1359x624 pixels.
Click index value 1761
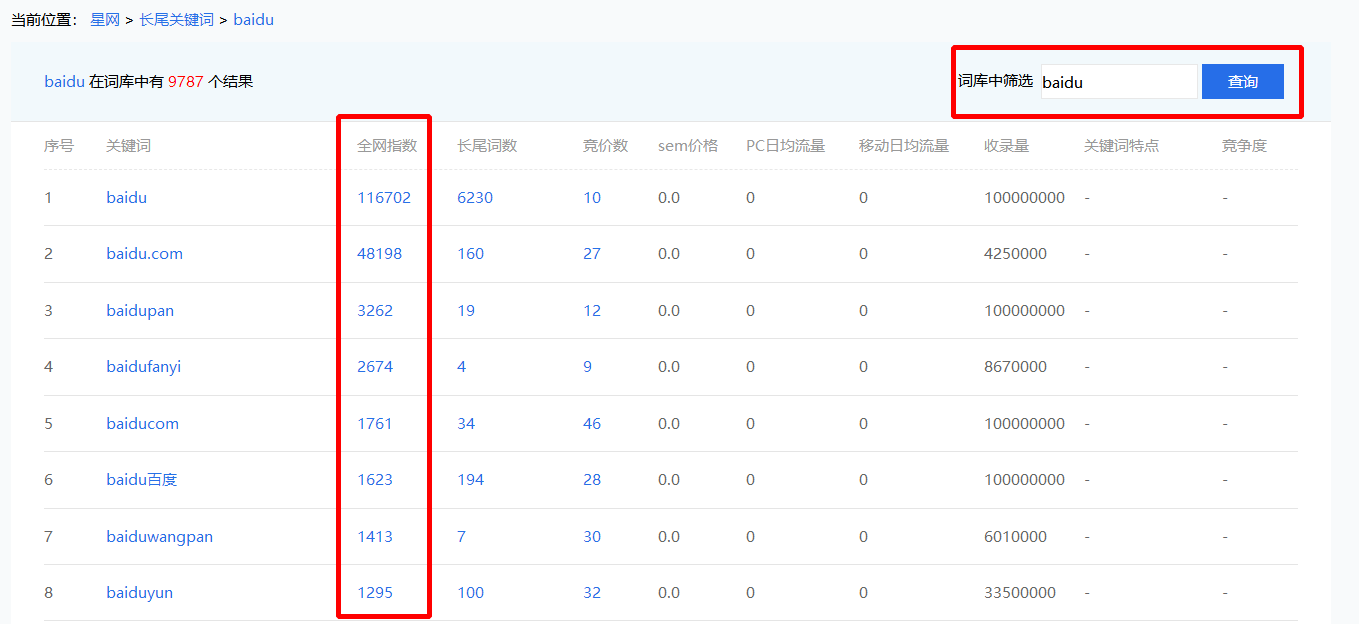click(375, 424)
